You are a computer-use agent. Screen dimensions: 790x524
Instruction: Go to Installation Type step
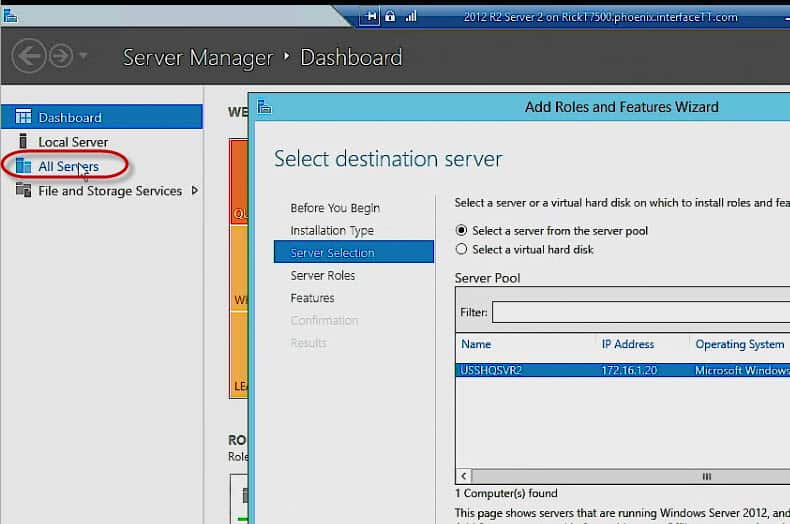click(332, 231)
